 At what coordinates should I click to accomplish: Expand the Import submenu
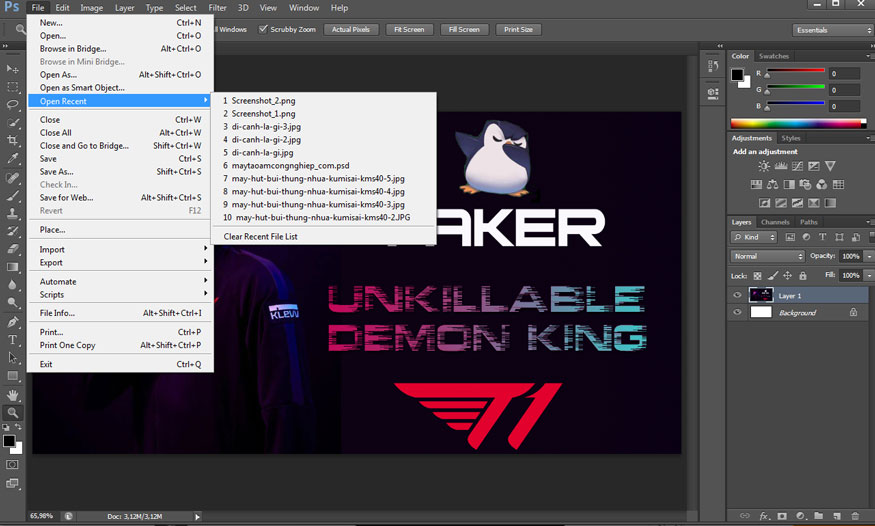(x=121, y=249)
